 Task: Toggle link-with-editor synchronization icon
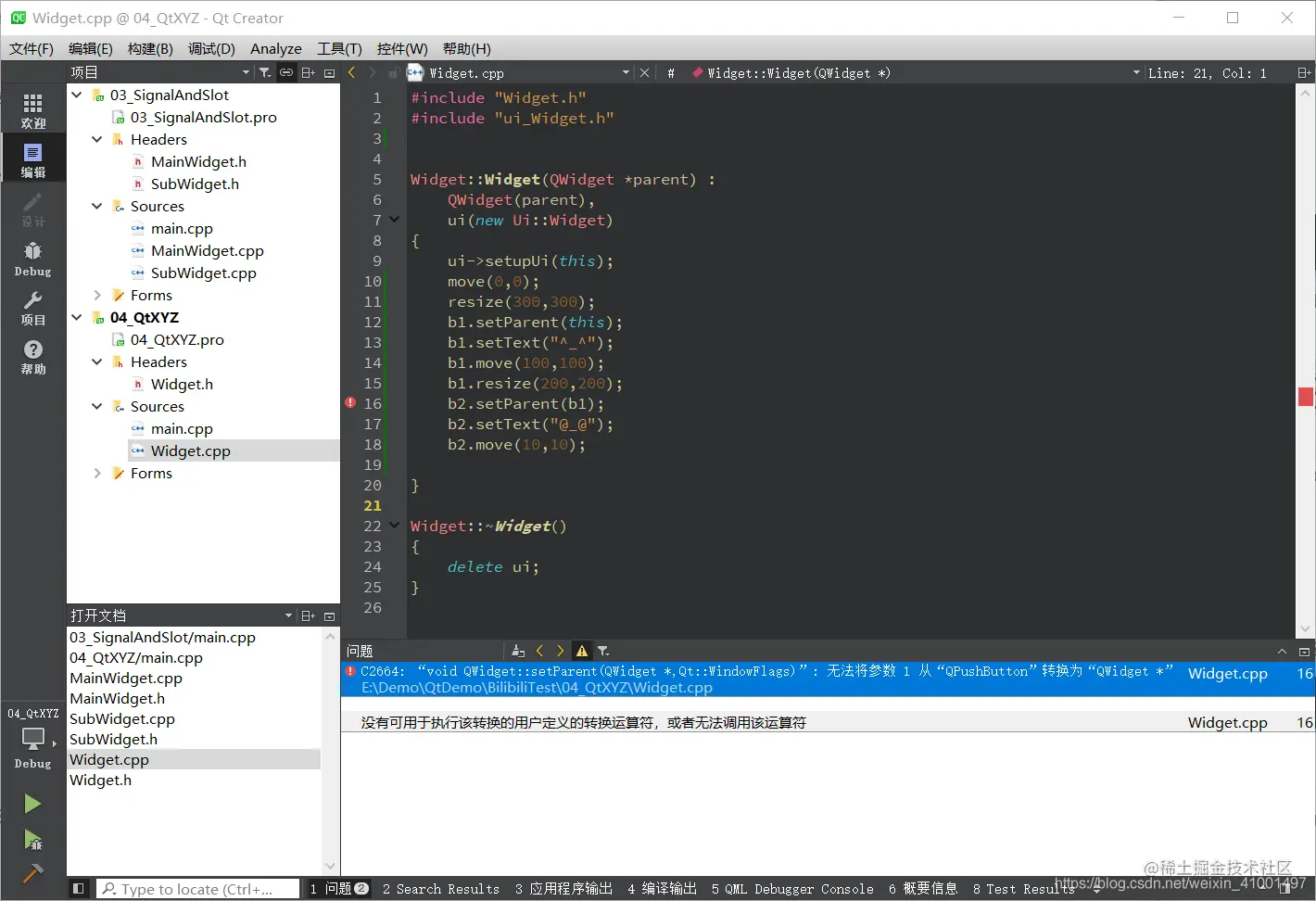286,72
